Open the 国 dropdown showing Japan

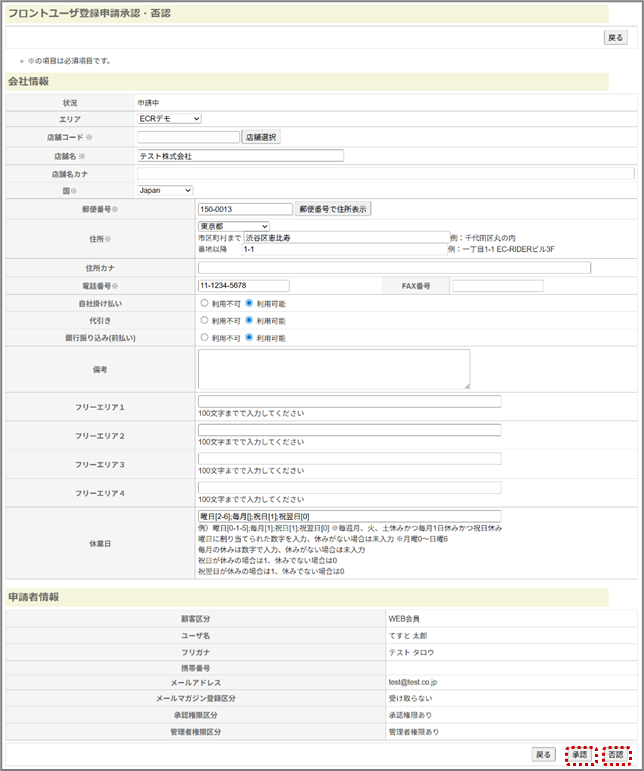coord(165,190)
